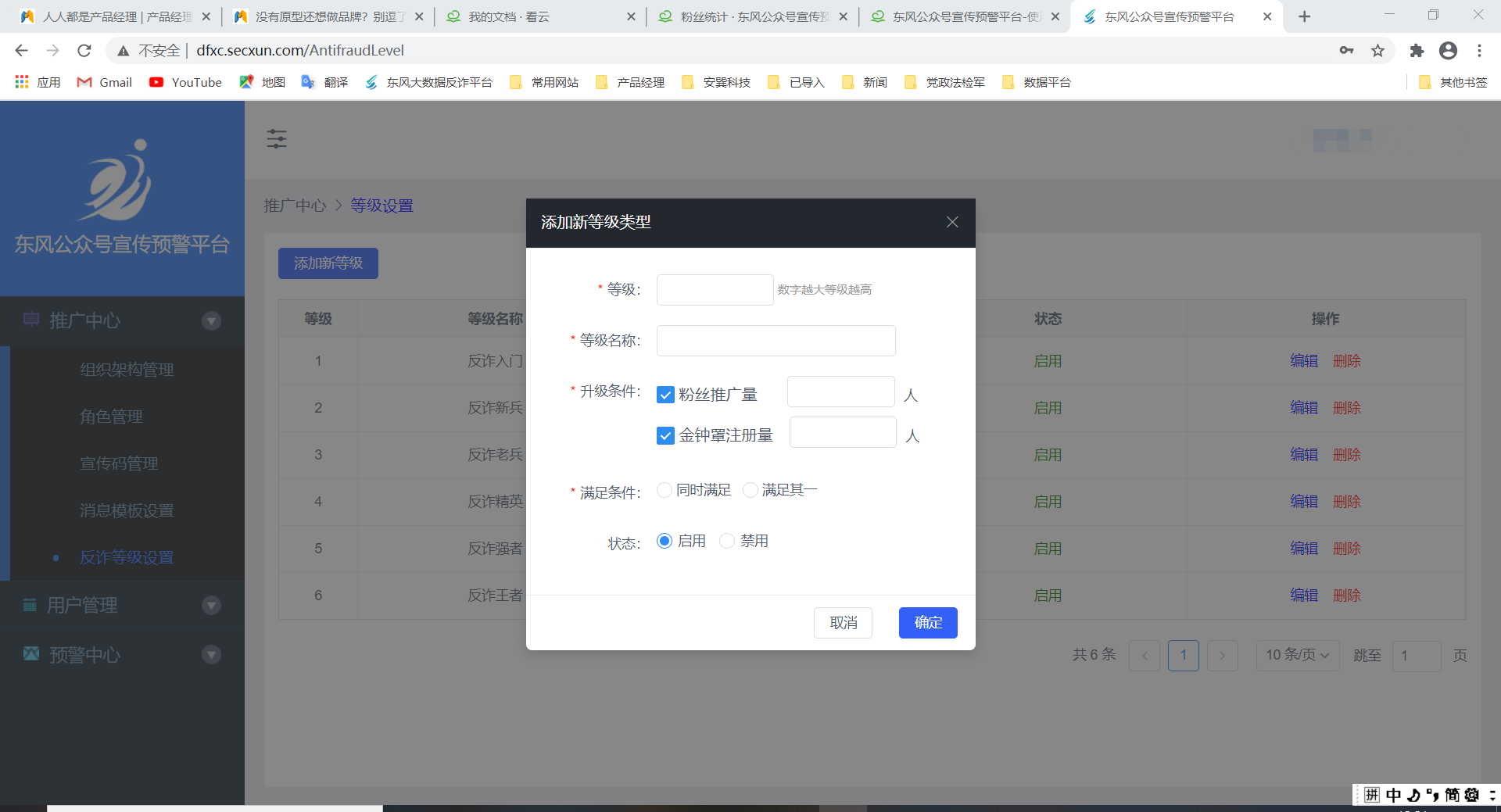Open the YouTube bookmark
Viewport: 1501px width, 812px height.
(185, 82)
